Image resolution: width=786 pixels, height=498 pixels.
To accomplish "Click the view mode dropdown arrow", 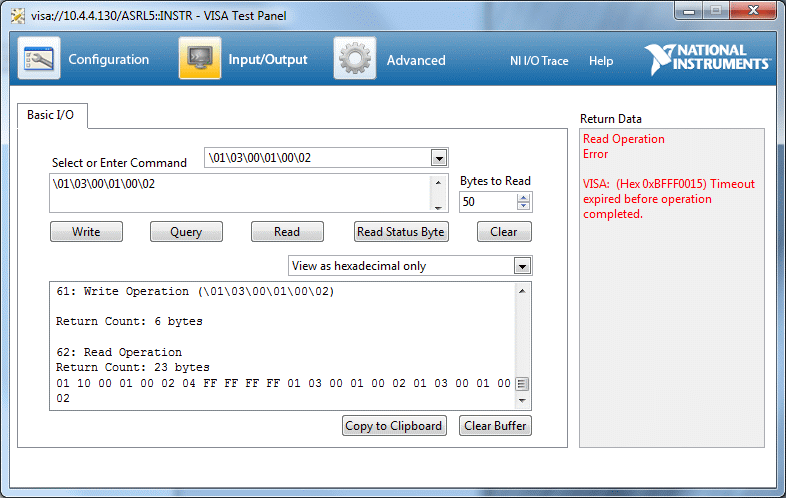I will point(522,266).
